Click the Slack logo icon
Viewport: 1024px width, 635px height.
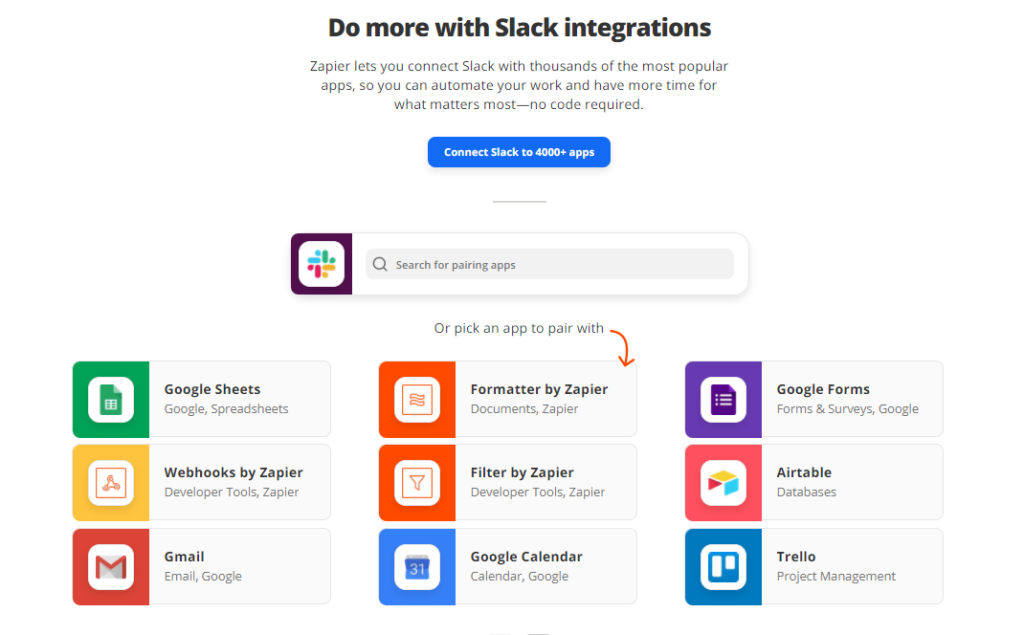point(320,264)
